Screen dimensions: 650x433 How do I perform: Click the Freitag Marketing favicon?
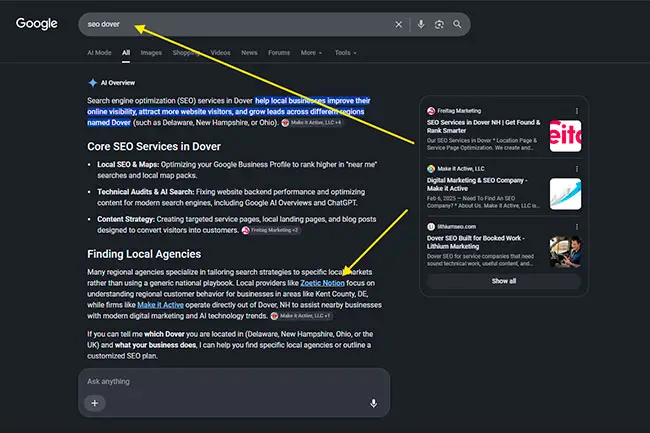(431, 111)
